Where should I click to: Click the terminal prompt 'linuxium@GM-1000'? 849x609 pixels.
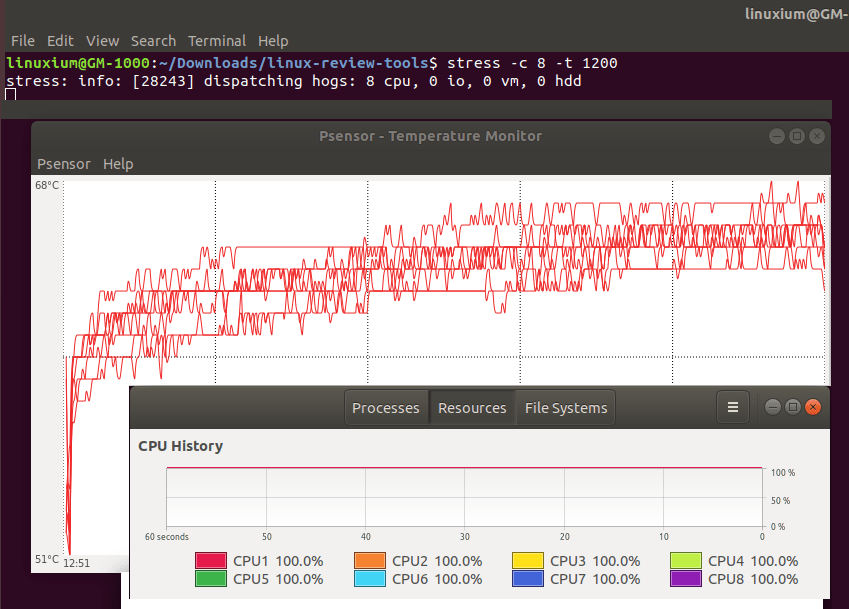coord(78,63)
